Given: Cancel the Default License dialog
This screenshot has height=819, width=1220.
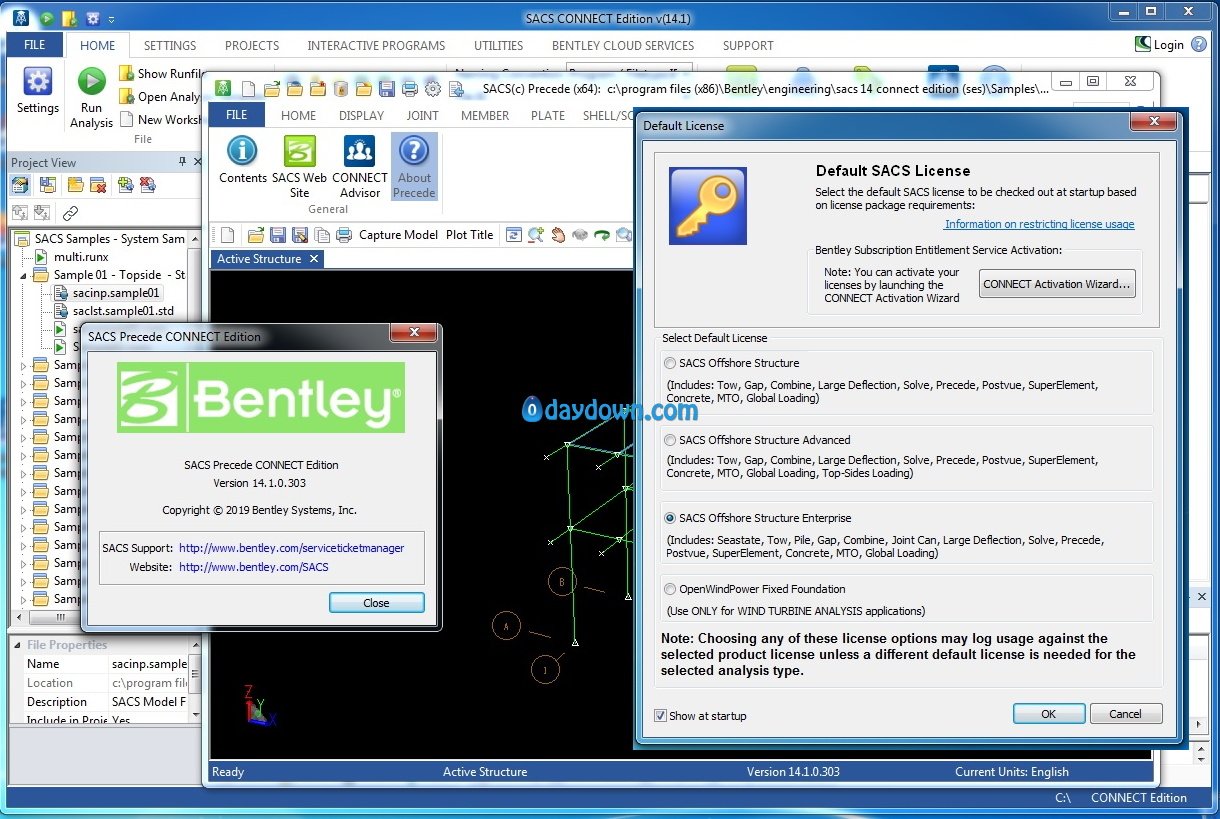Looking at the screenshot, I should point(1125,714).
